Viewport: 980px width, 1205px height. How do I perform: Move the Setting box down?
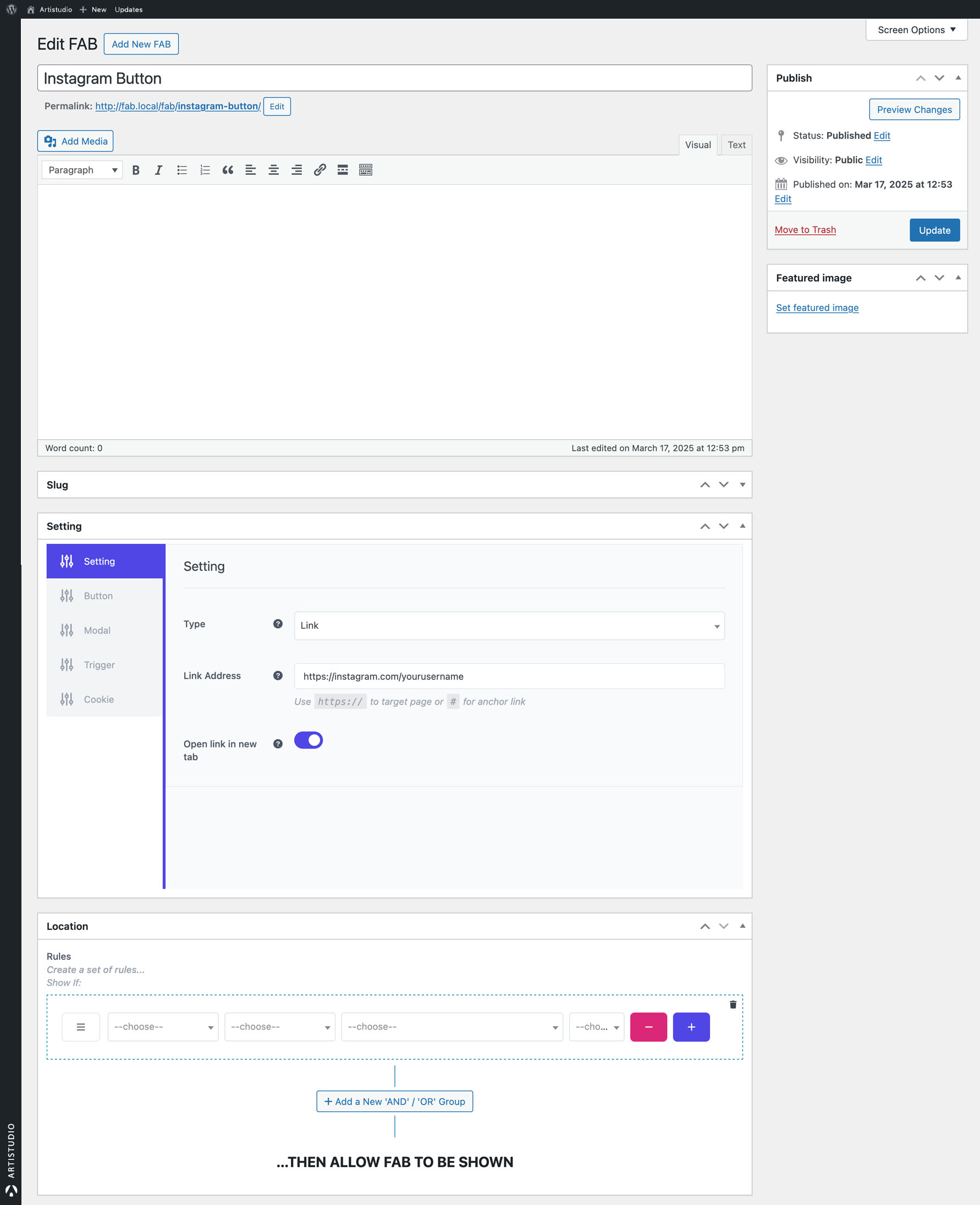click(x=724, y=526)
